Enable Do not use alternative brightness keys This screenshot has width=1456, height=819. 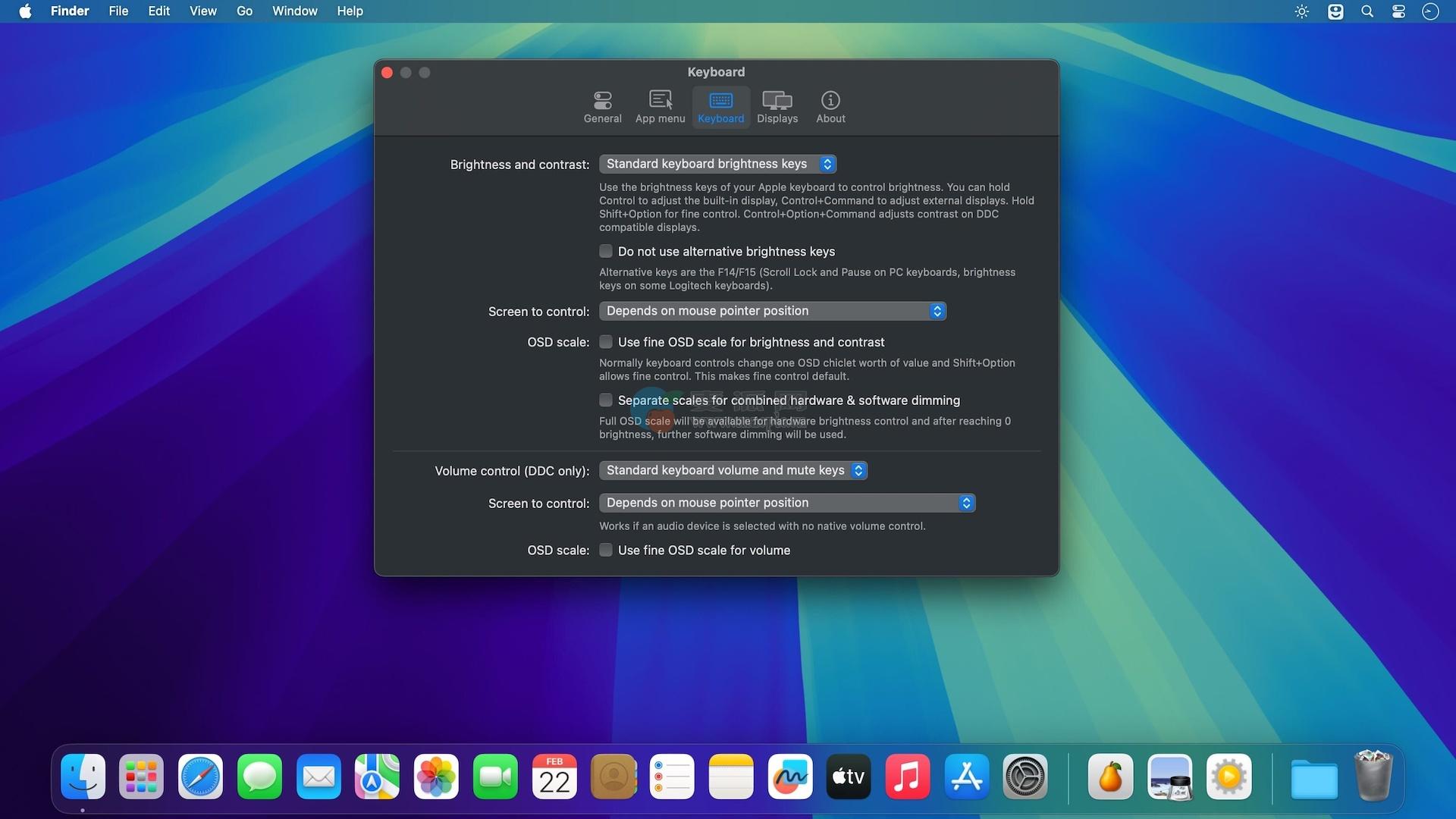(x=606, y=251)
